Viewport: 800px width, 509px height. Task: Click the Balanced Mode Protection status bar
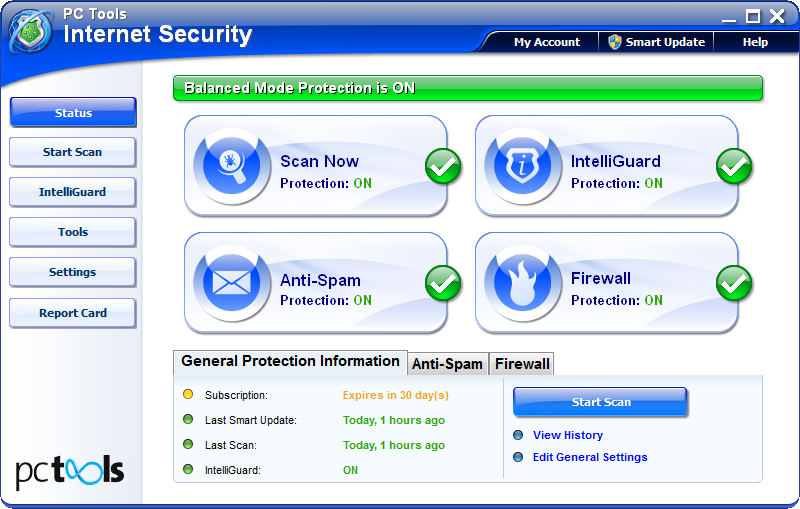468,88
